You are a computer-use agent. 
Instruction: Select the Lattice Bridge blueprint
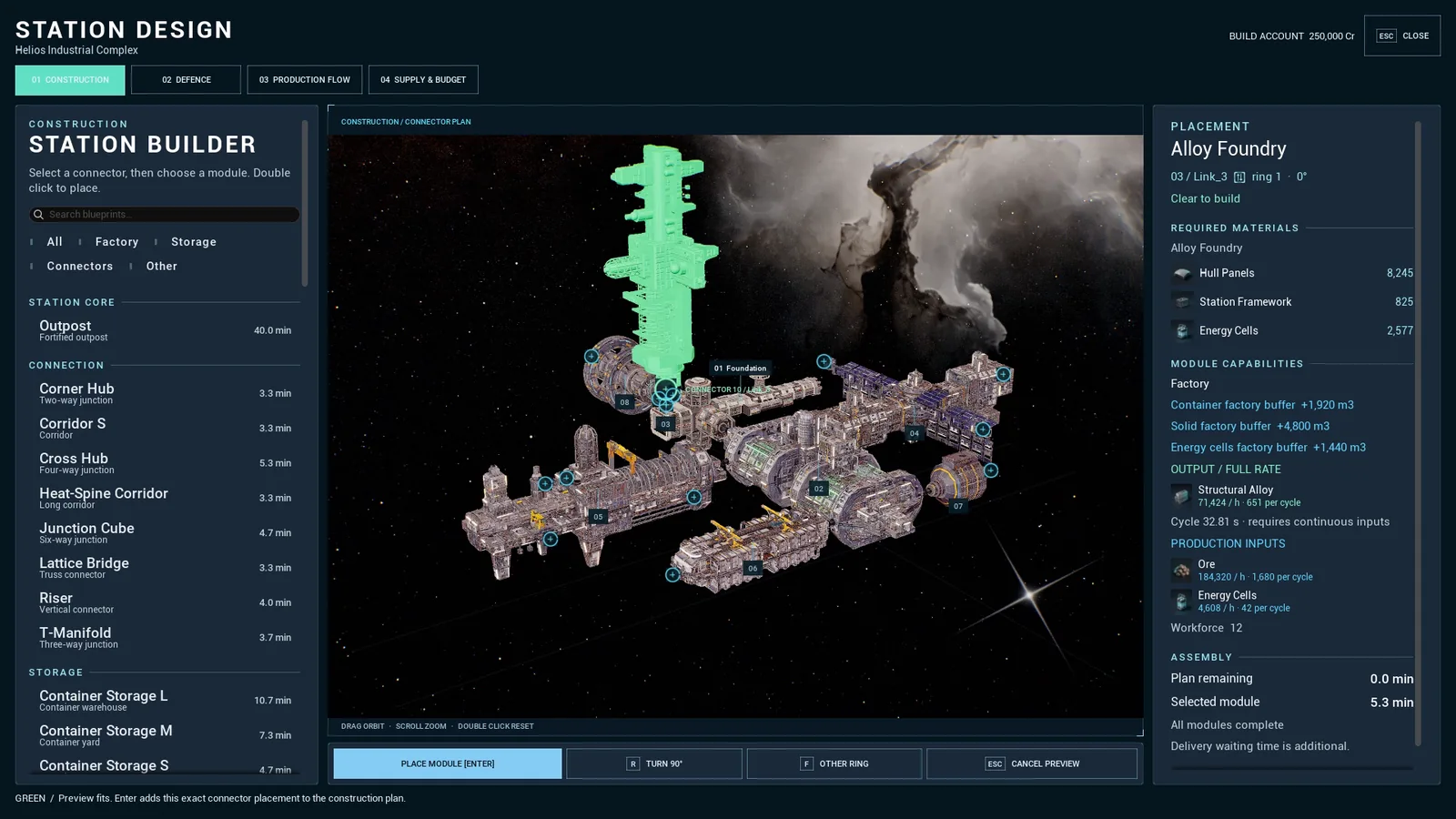coord(165,568)
